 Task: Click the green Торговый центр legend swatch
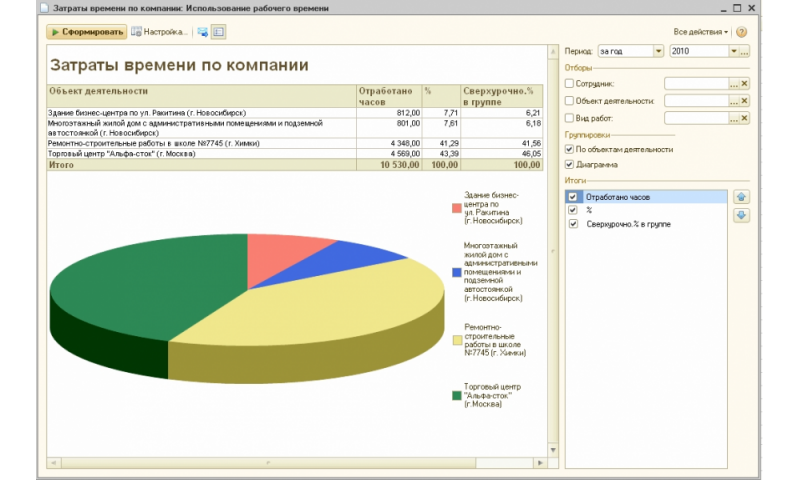tap(457, 395)
